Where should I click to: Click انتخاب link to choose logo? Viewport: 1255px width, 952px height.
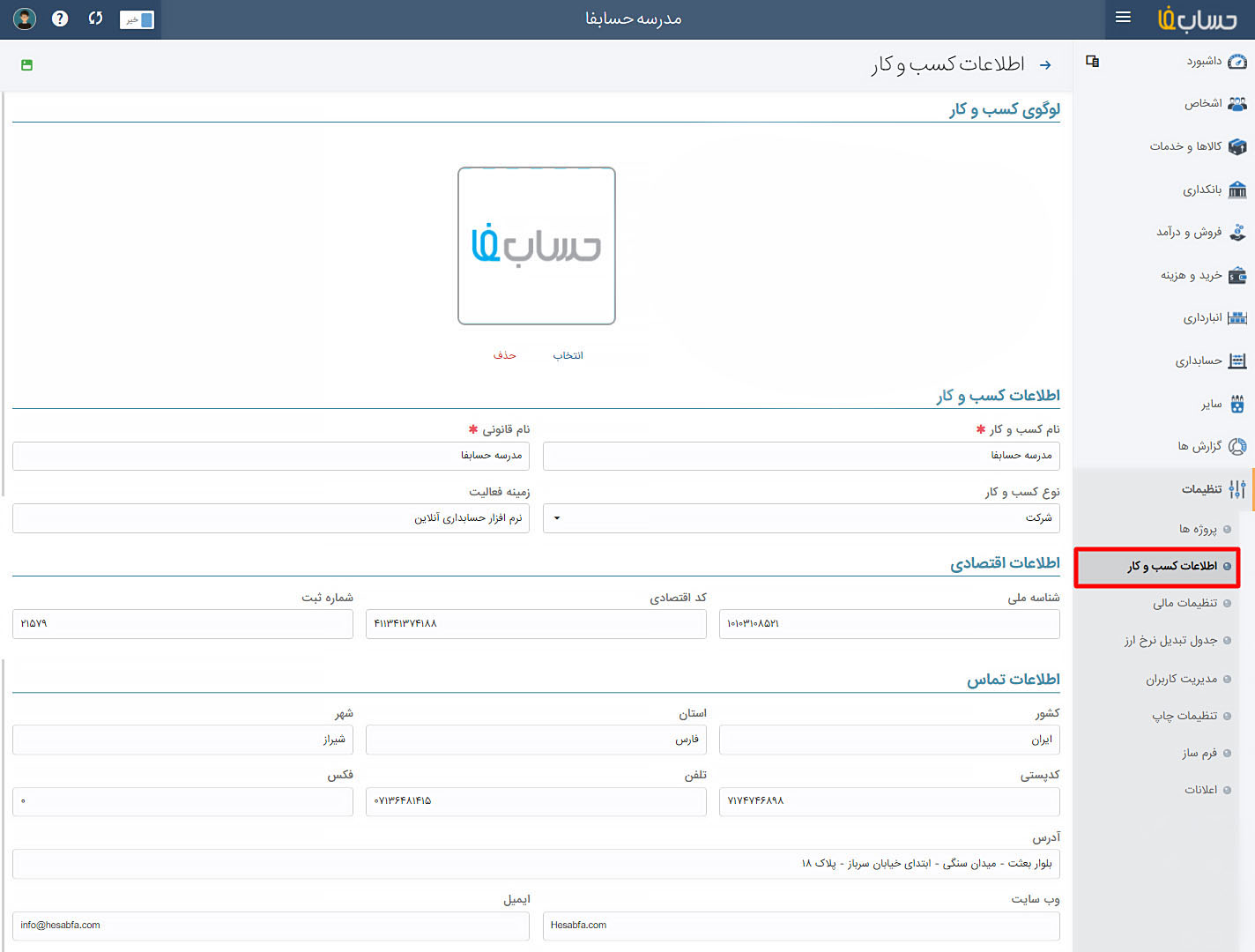(x=568, y=355)
